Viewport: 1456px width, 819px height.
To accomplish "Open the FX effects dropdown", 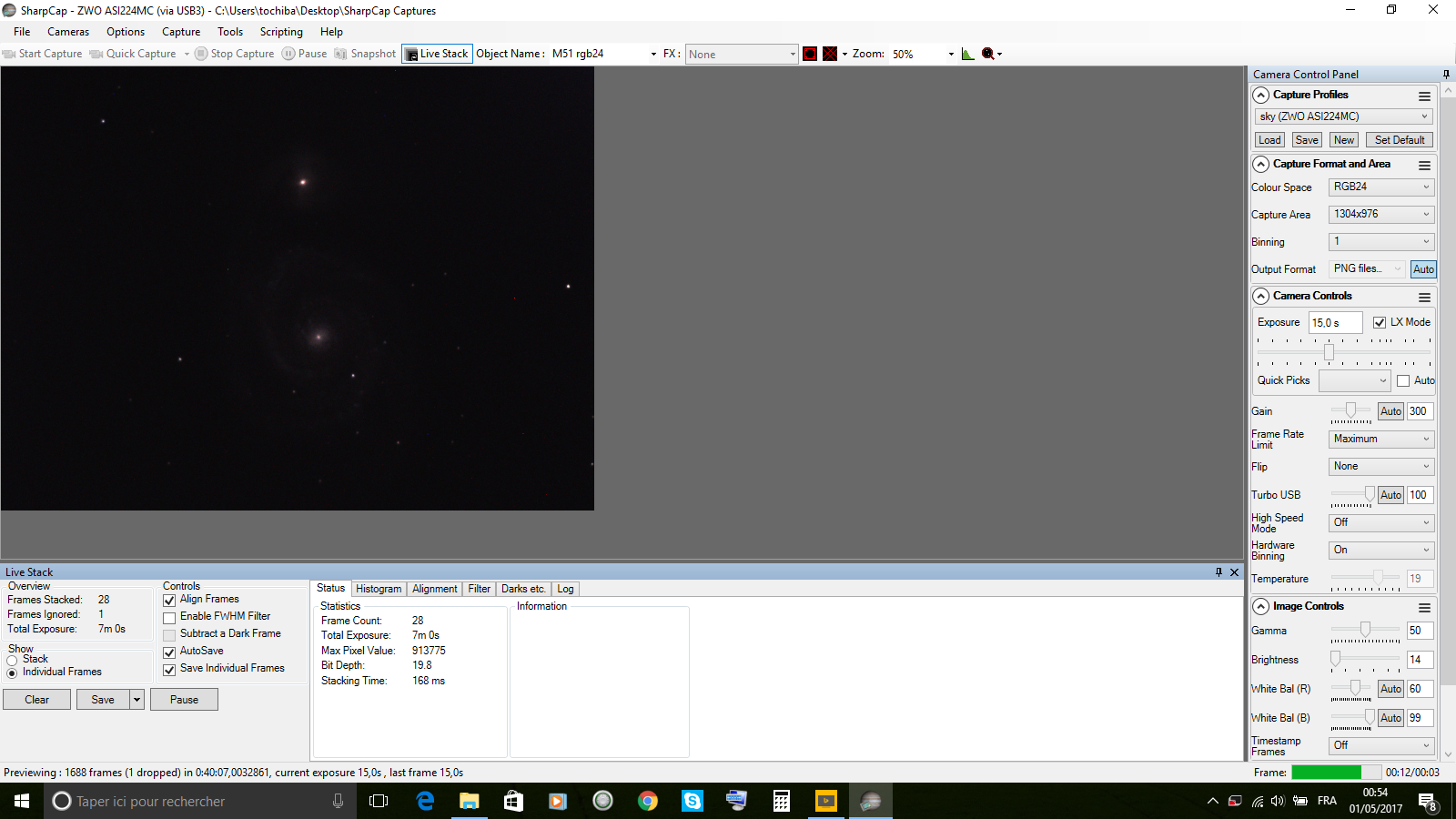I will [x=742, y=54].
